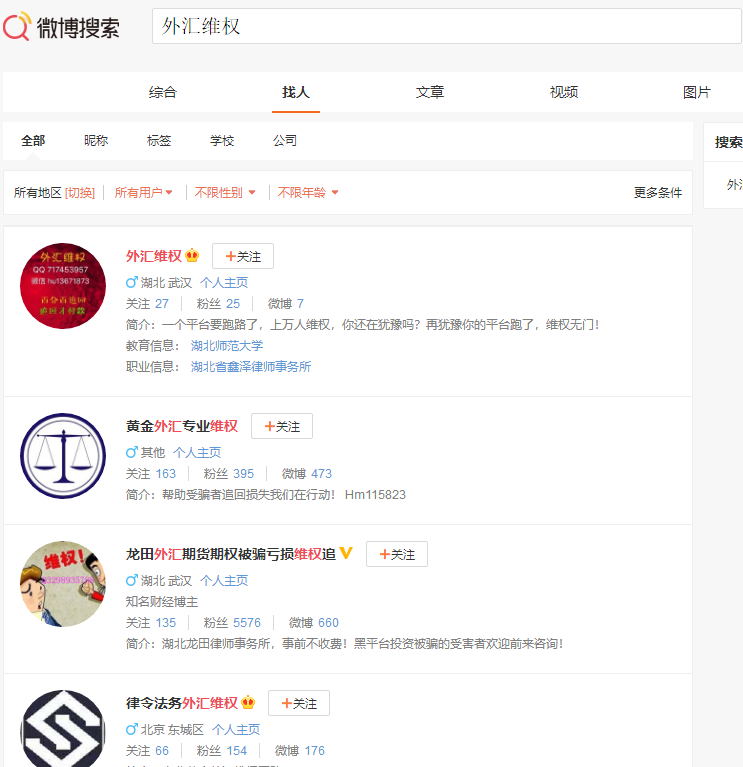Click the search field containing 外汇维权
This screenshot has height=767, width=743.
coord(447,26)
